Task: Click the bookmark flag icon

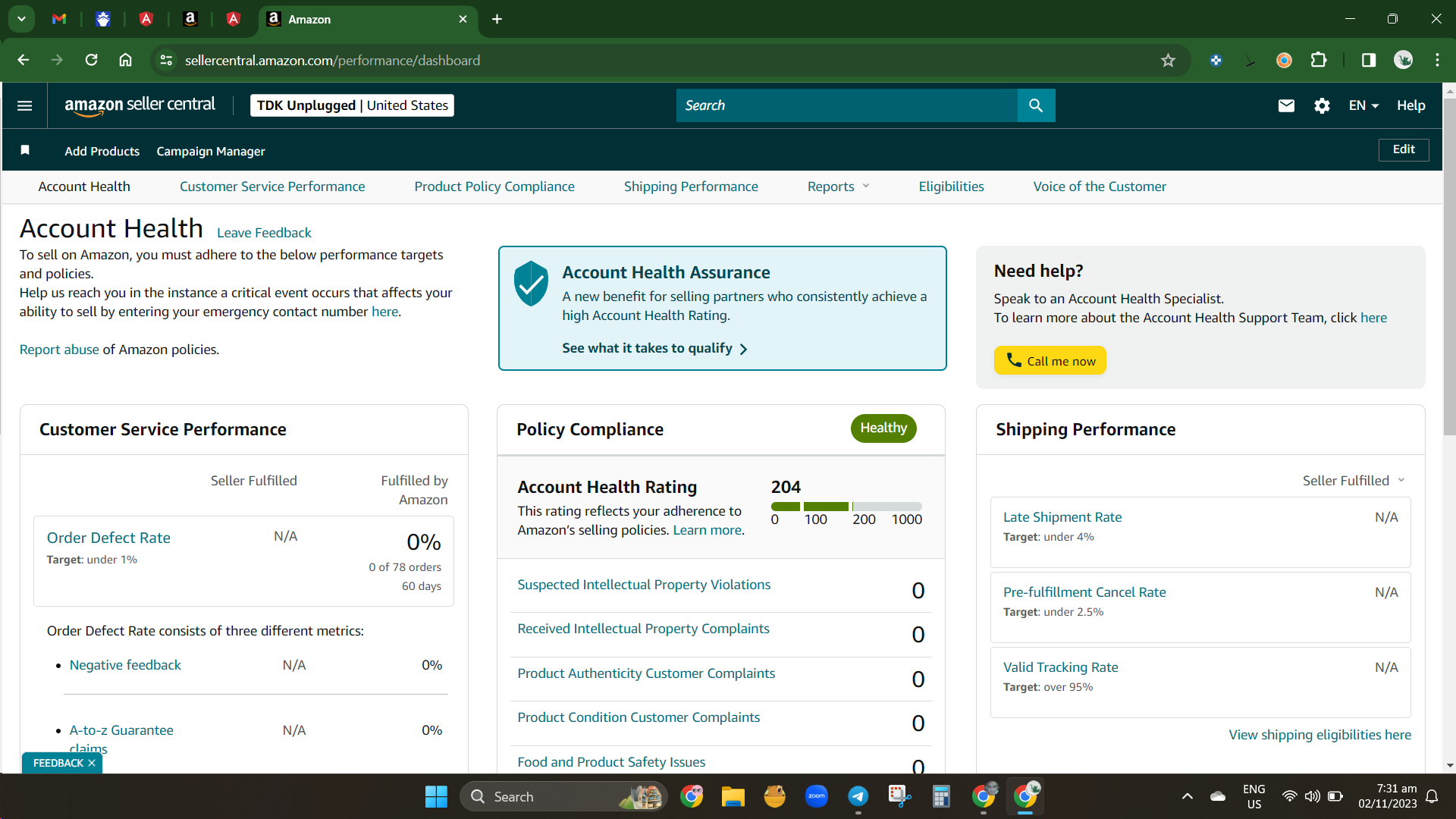Action: pos(25,150)
